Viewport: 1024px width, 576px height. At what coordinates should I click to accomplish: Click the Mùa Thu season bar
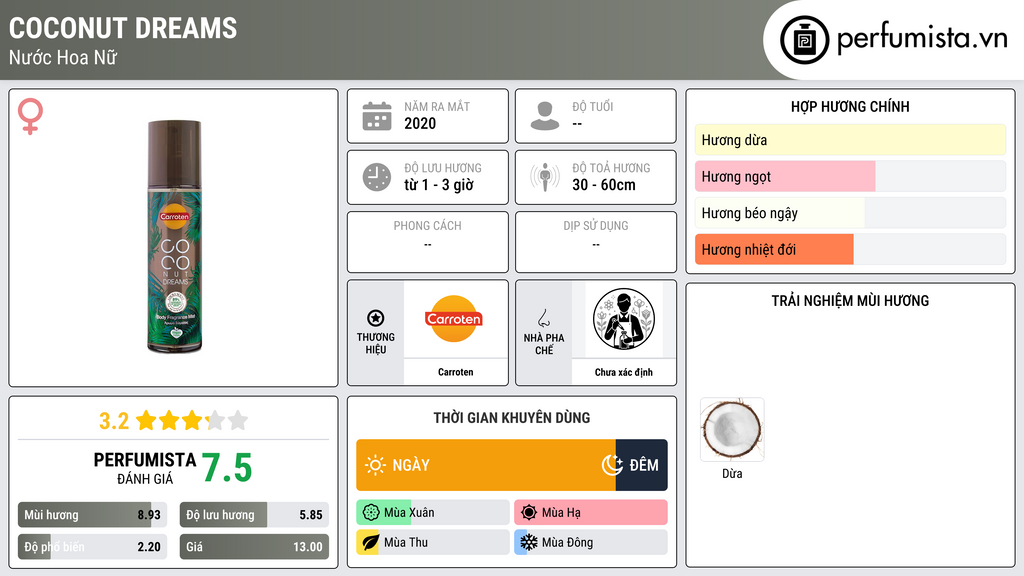(x=433, y=542)
